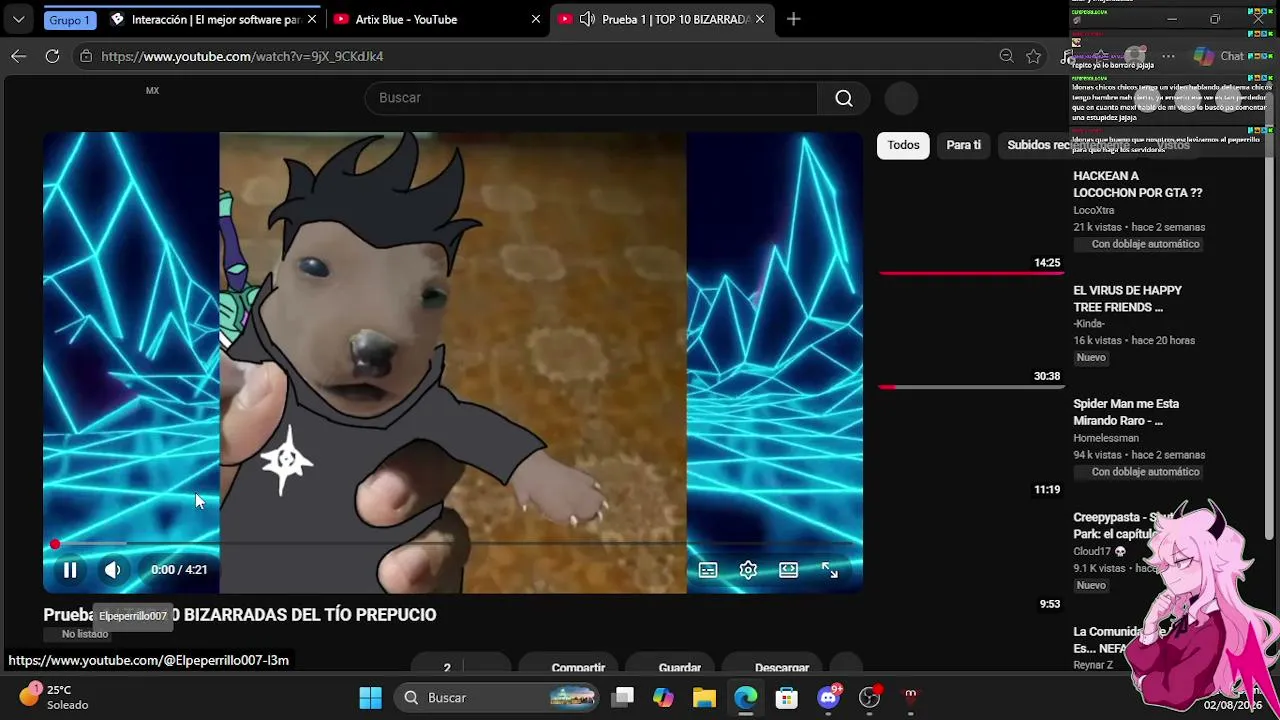Select the Prueba 1 TOP 10 BIZARRADAS tab

click(661, 19)
